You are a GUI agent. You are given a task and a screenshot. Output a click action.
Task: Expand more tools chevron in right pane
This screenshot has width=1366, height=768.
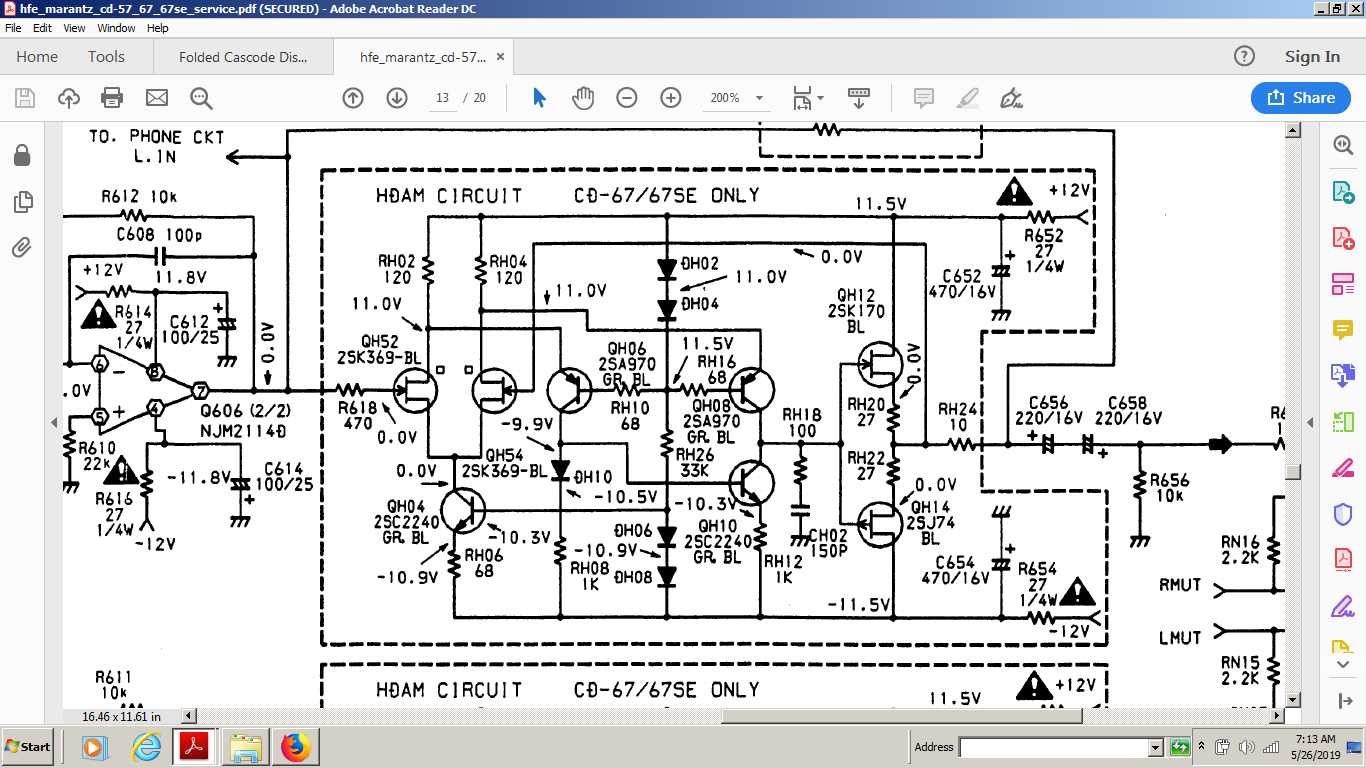tap(1342, 665)
